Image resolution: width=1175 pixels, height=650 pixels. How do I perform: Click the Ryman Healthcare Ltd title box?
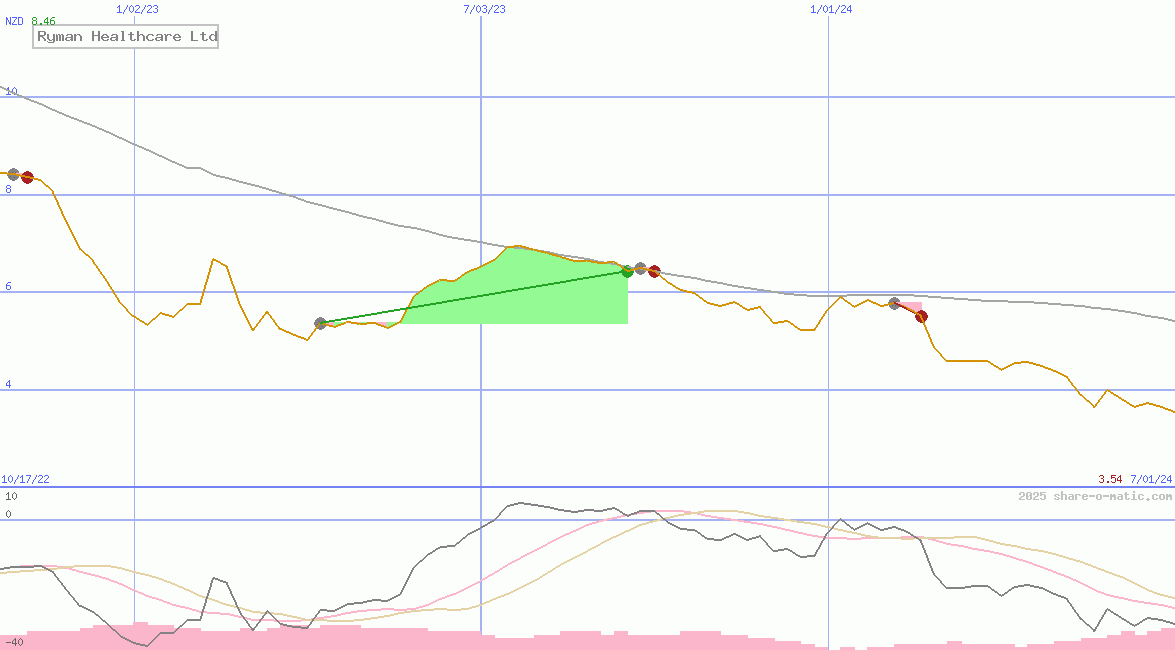tap(126, 37)
